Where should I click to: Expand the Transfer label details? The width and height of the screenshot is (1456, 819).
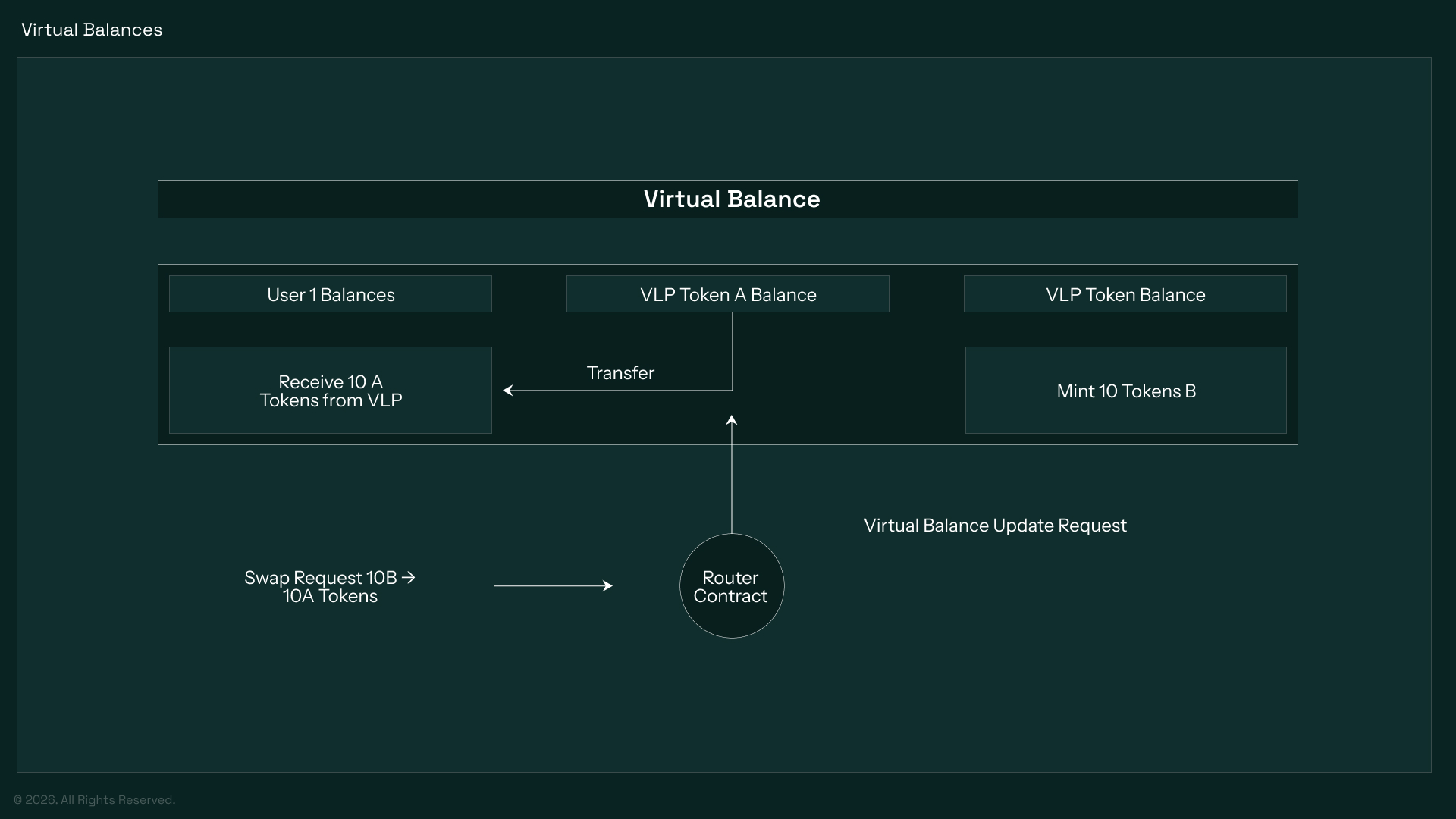point(620,372)
